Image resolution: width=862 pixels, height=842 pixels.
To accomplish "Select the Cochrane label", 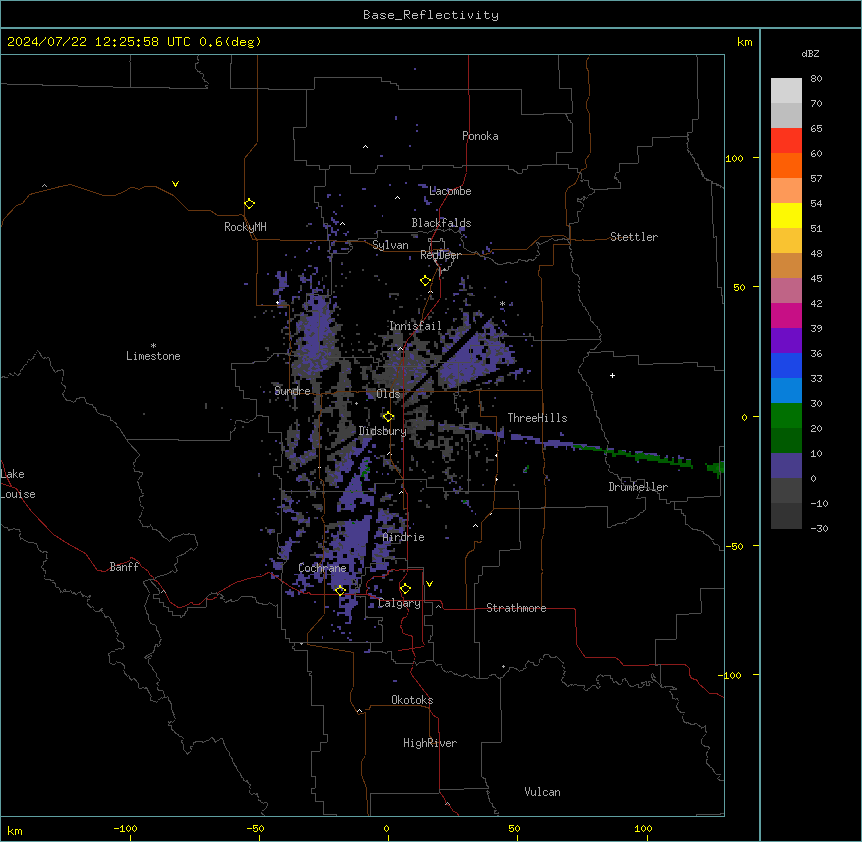I will [322, 568].
